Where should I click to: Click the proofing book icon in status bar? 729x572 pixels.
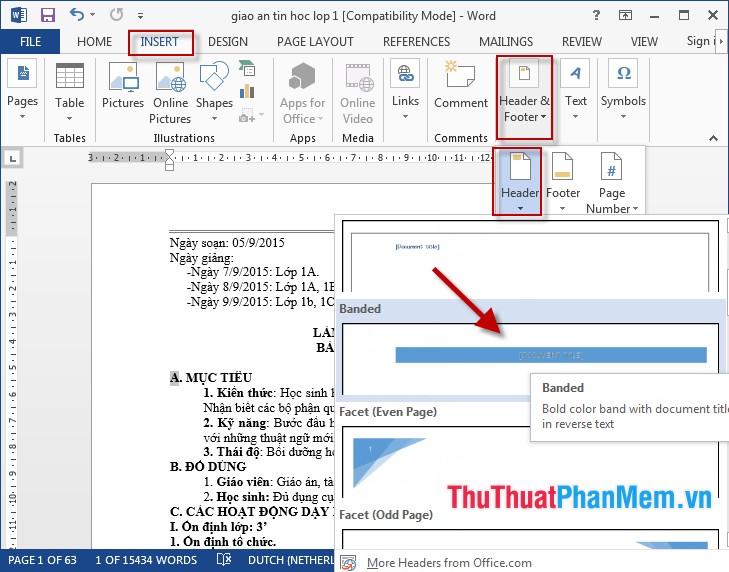[x=224, y=559]
